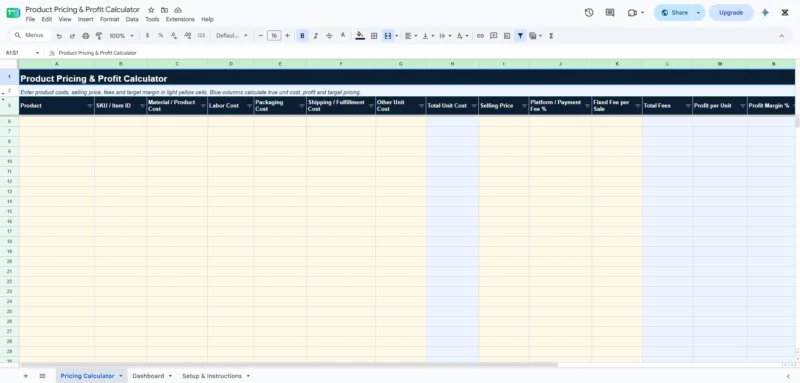Open text rotation dropdown
Viewport: 800px width, 383px height.
click(462, 36)
